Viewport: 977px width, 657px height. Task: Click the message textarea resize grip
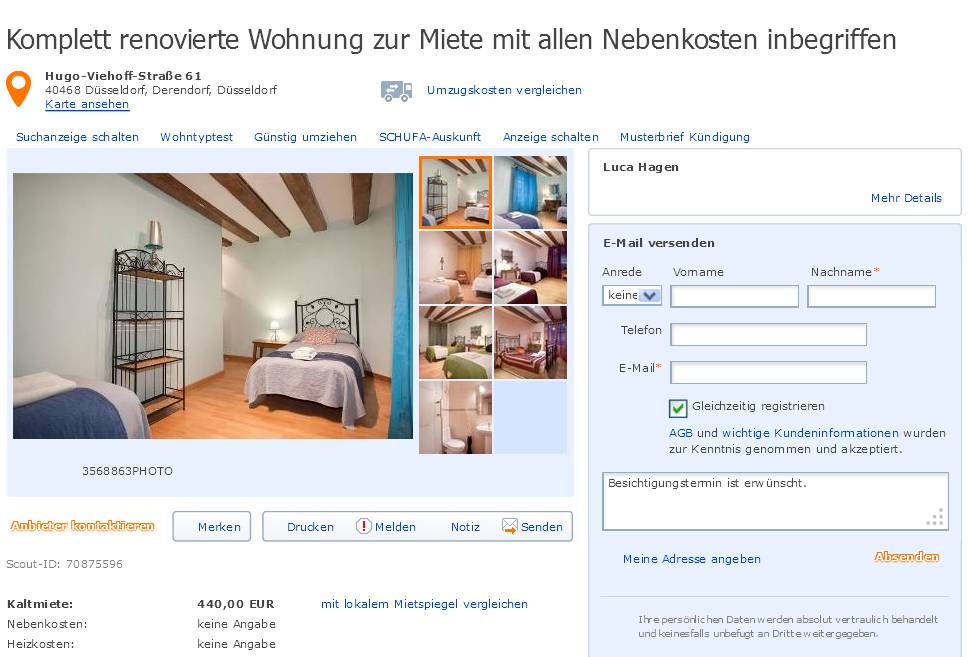(935, 517)
